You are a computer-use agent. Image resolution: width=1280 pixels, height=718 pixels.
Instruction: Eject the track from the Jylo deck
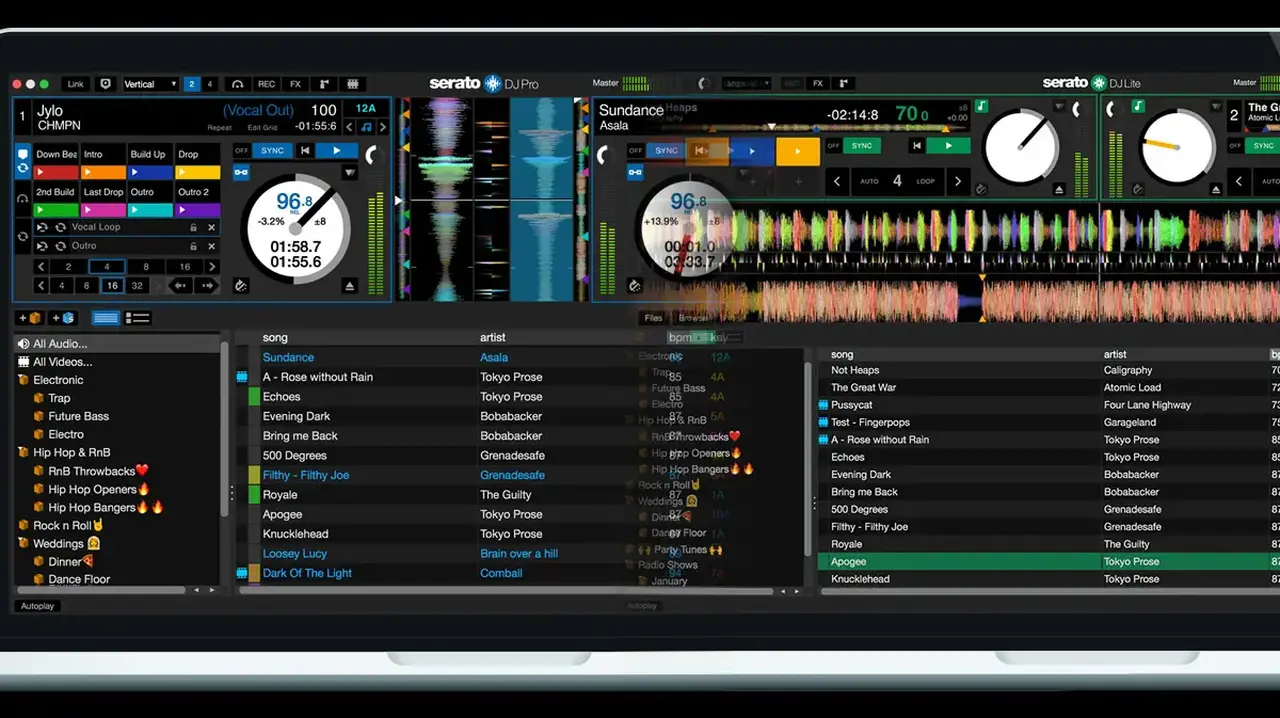tap(349, 286)
